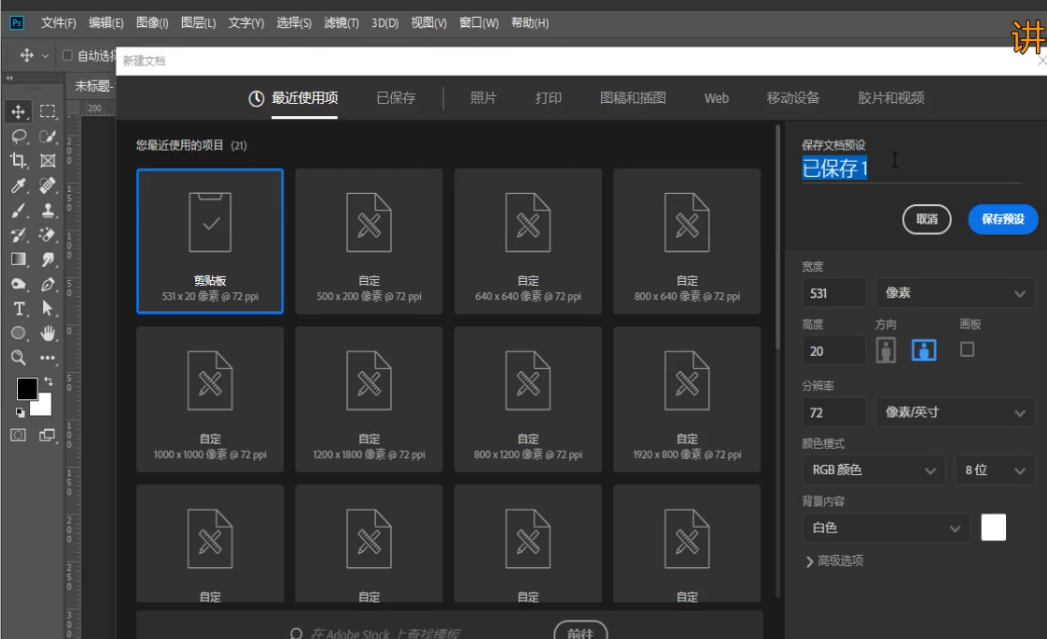Switch to 胶片和视频 tab

891,98
